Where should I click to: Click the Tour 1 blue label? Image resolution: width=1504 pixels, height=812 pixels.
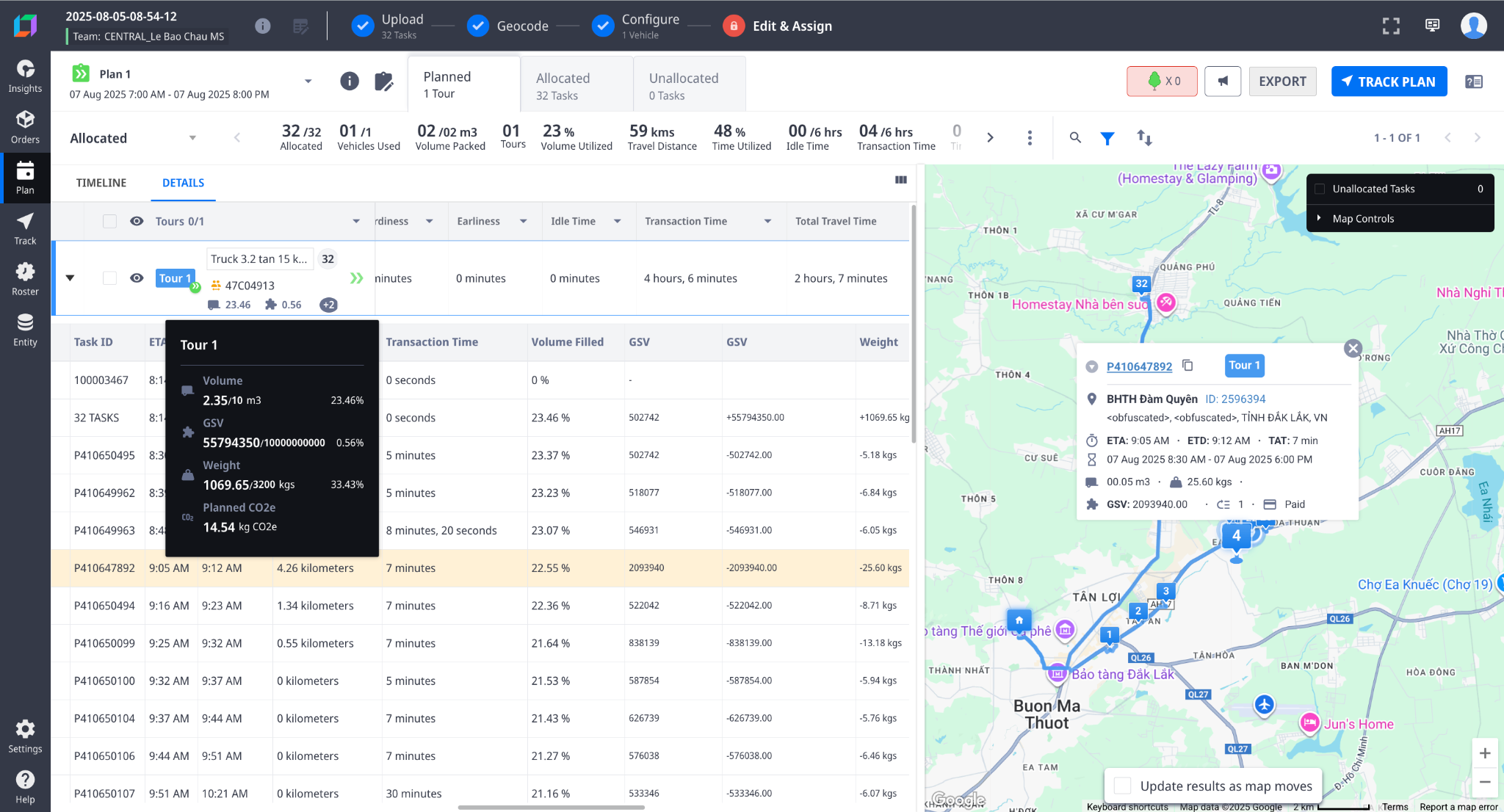175,278
